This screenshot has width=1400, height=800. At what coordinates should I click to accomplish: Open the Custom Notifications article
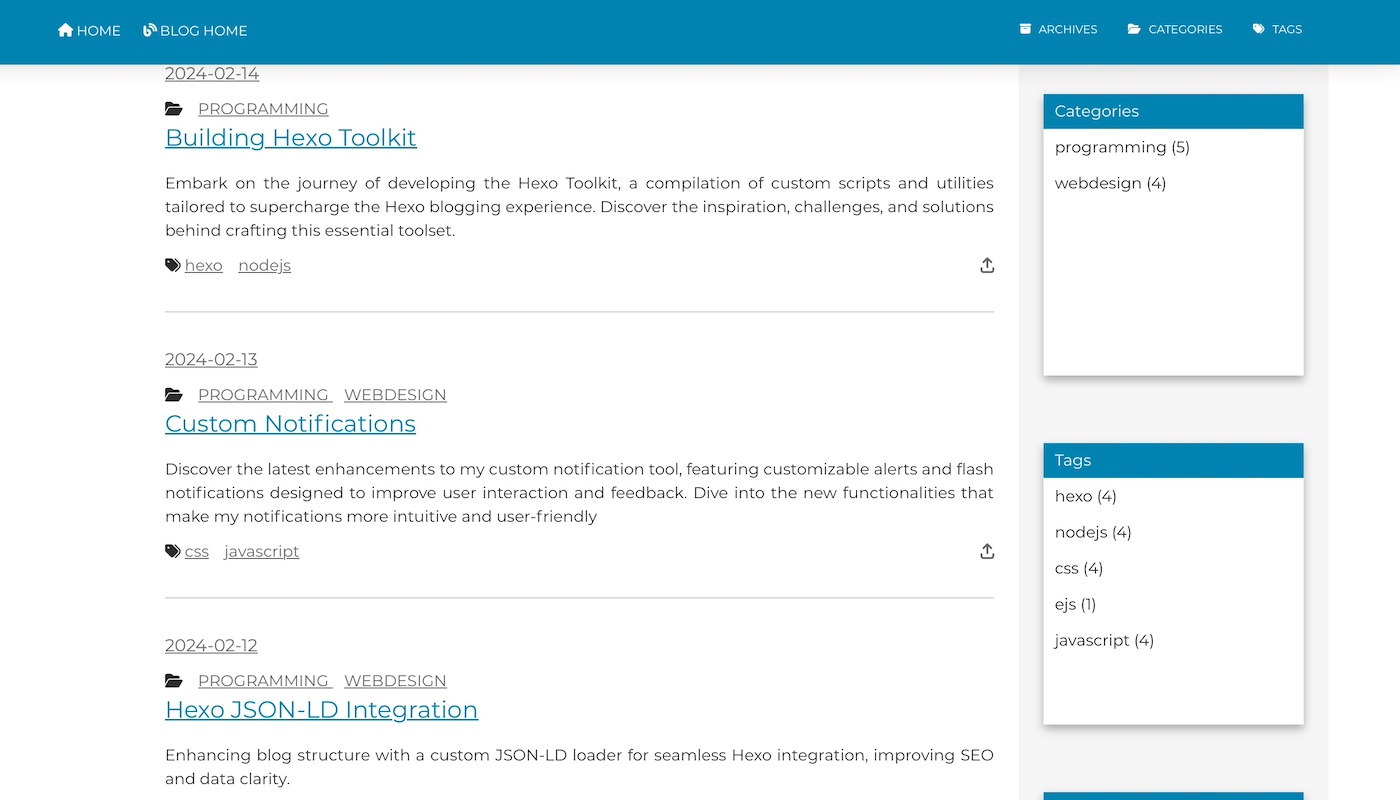(x=290, y=424)
